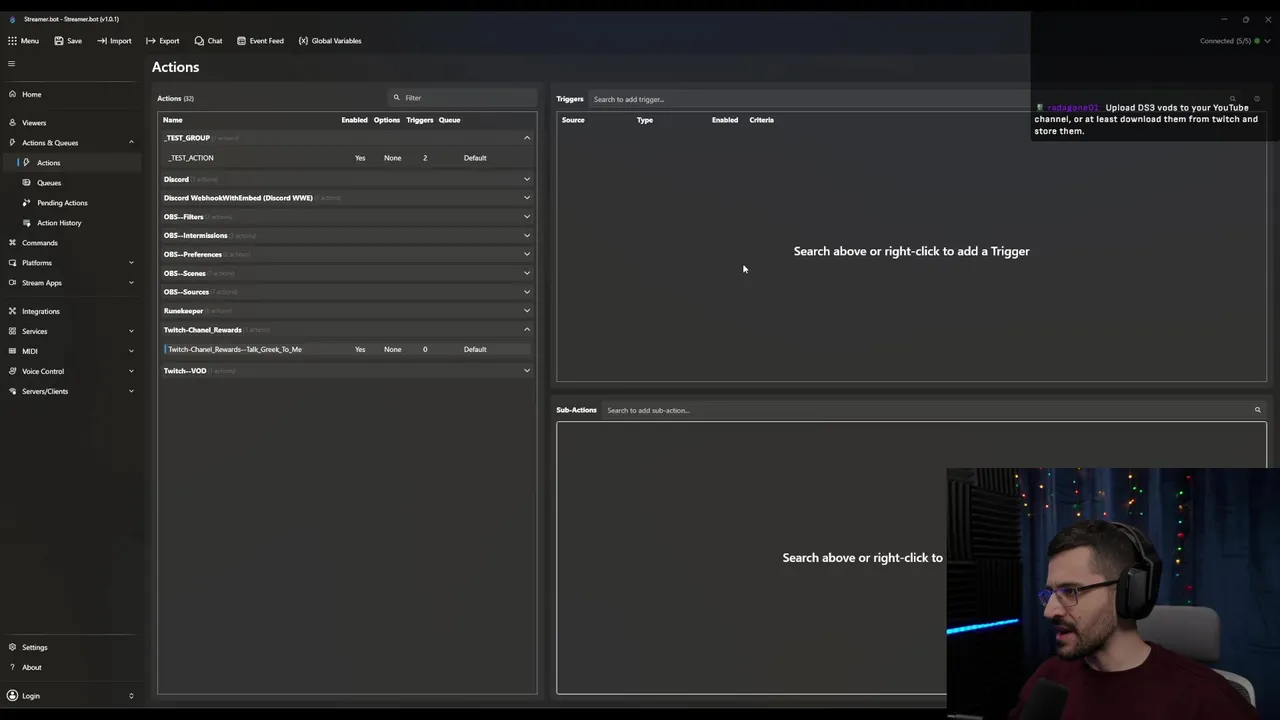Viewport: 1280px width, 720px height.
Task: Click the Integrations sidebar icon
Action: coord(12,311)
